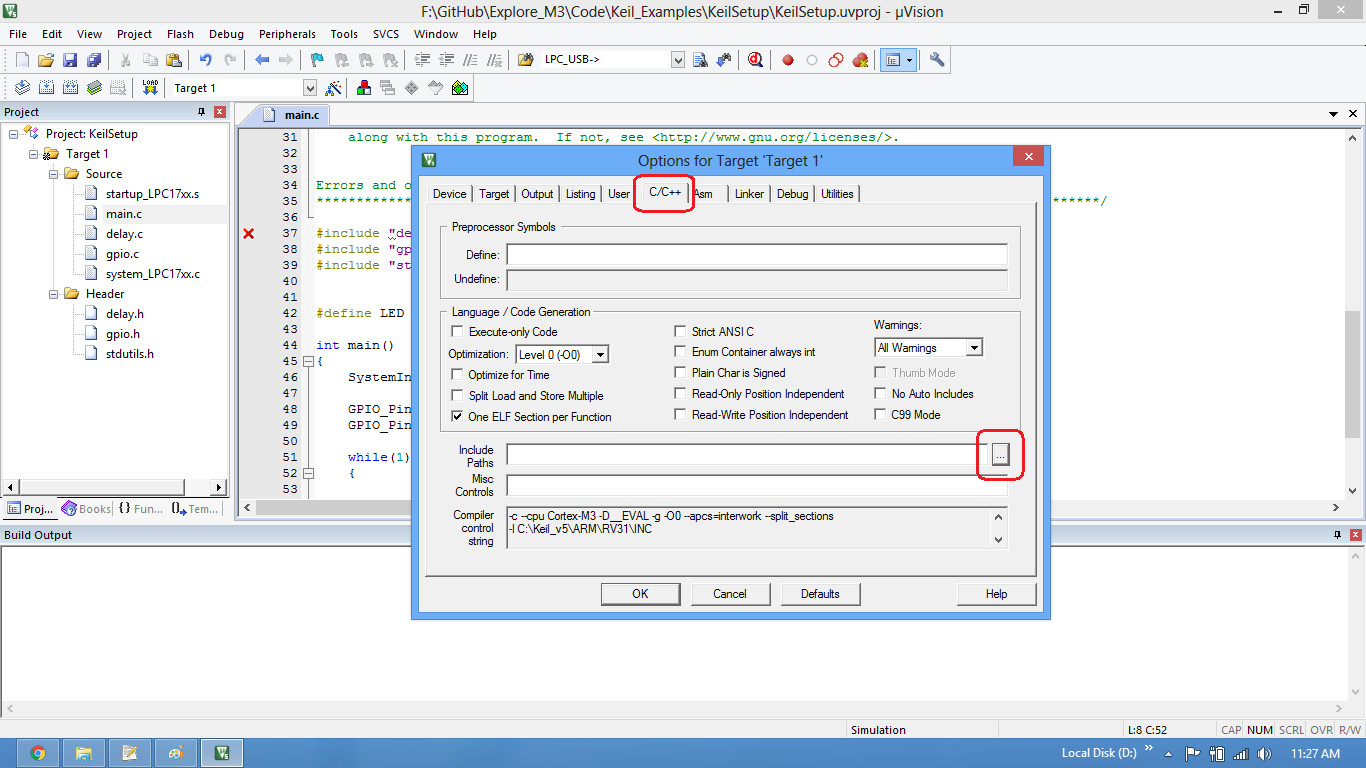
Task: Open Pack Installer icon
Action: click(x=460, y=88)
